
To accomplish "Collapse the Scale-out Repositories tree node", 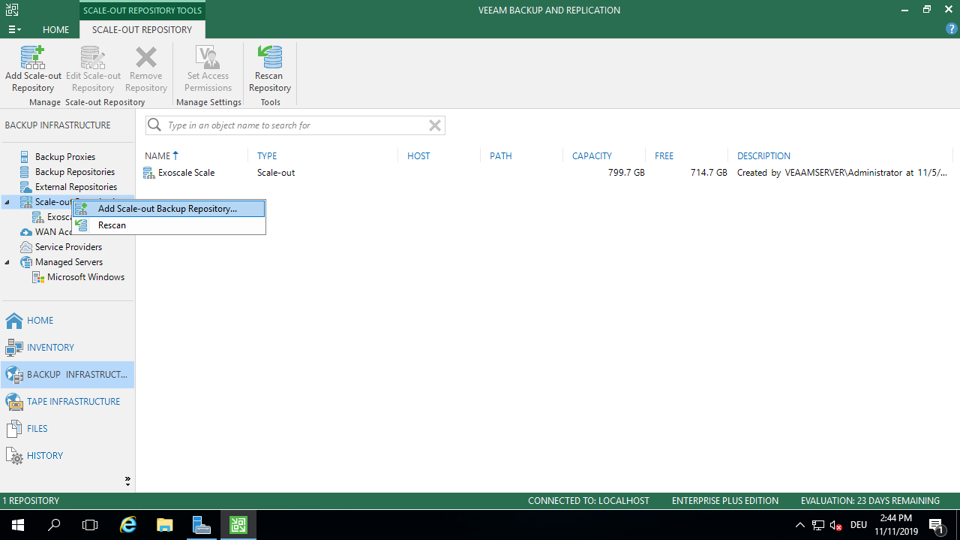I will pyautogui.click(x=8, y=202).
